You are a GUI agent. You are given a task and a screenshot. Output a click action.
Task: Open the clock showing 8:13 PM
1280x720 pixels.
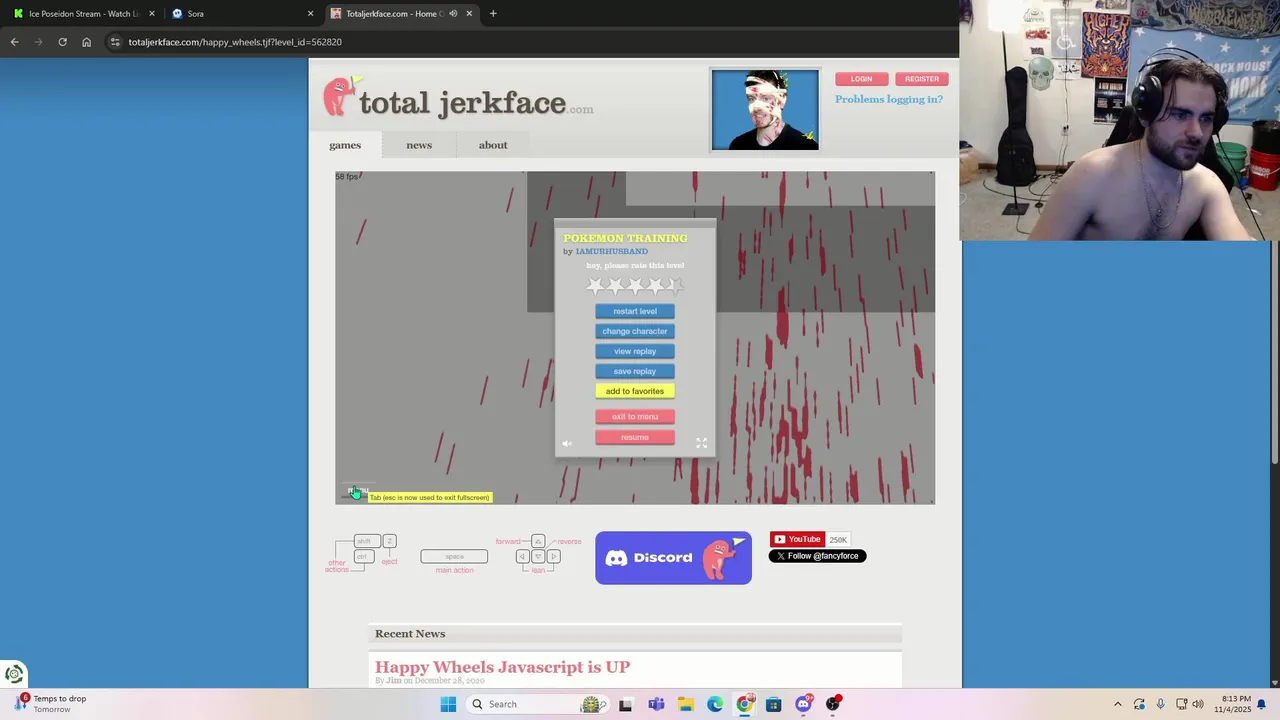1232,704
